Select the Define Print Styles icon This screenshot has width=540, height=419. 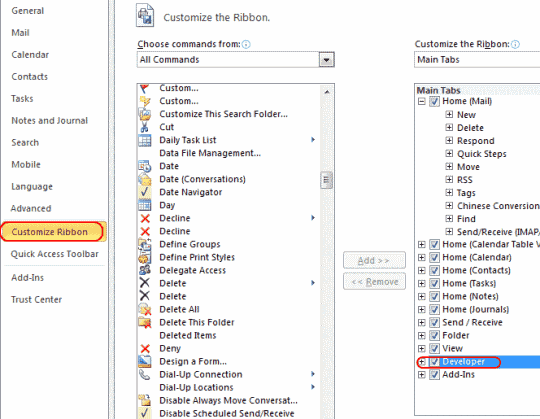pyautogui.click(x=145, y=257)
